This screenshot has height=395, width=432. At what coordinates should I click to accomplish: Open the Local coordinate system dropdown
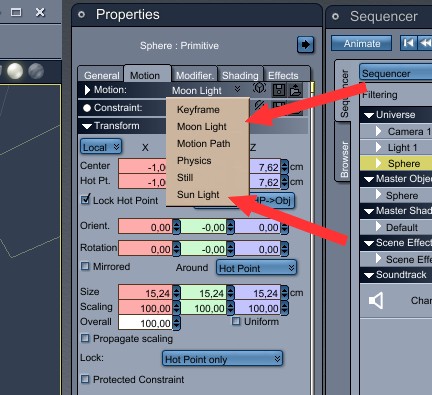101,147
